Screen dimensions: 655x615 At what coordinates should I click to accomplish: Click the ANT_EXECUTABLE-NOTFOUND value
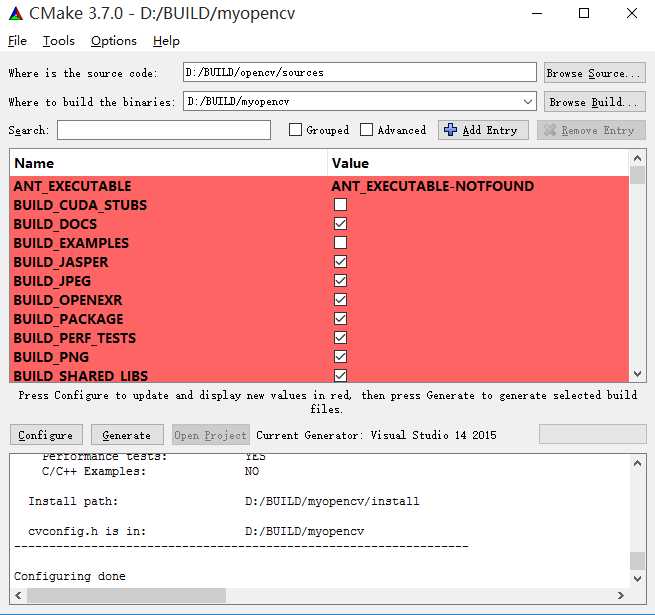pyautogui.click(x=432, y=186)
